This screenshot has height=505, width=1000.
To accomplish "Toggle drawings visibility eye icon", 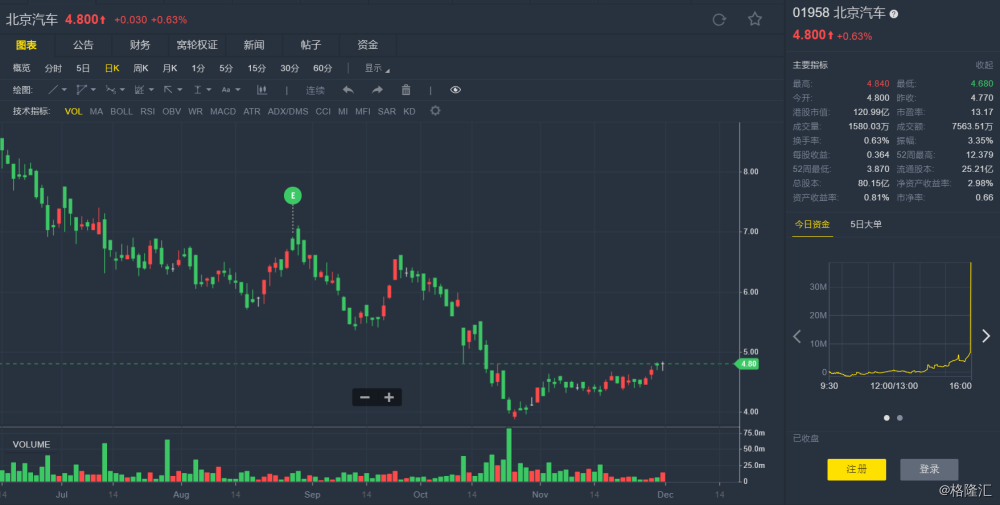I will point(455,90).
